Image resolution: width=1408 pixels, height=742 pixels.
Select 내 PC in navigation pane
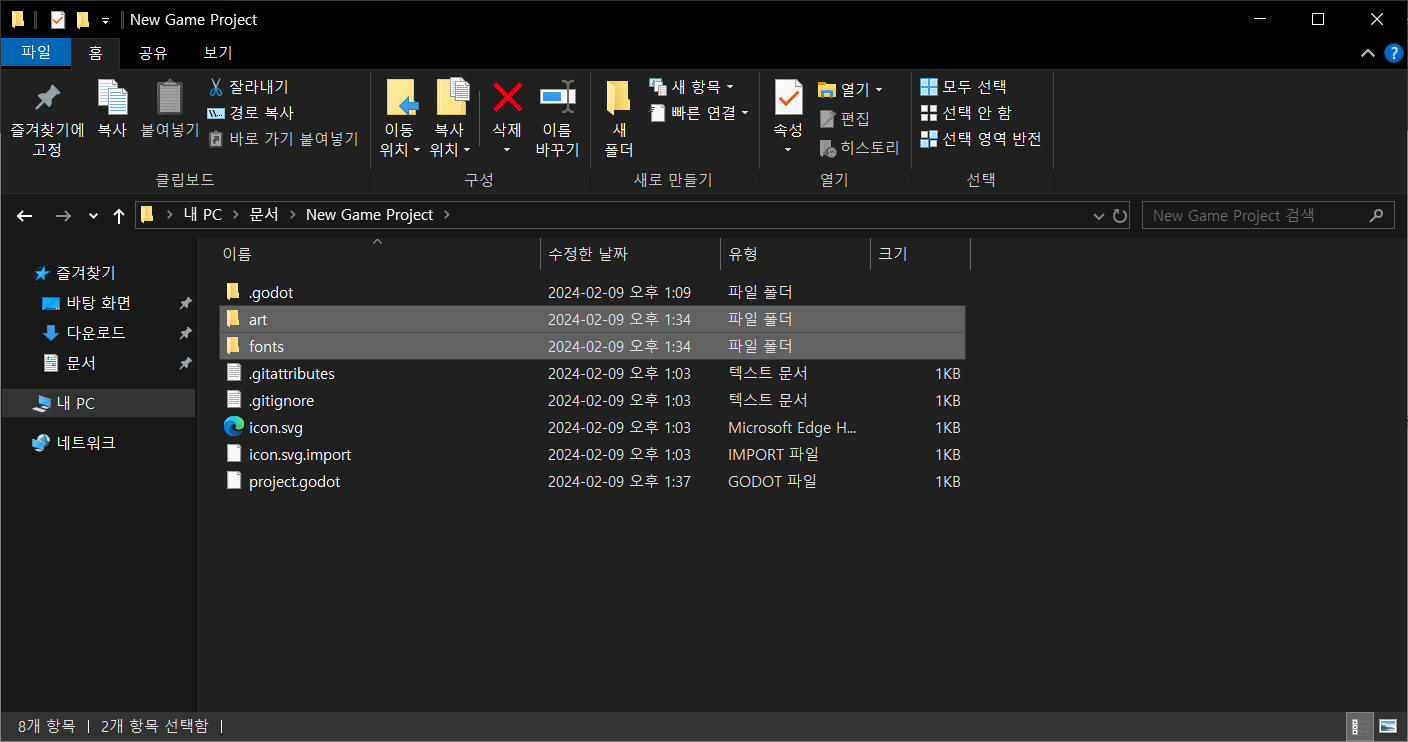(x=98, y=403)
